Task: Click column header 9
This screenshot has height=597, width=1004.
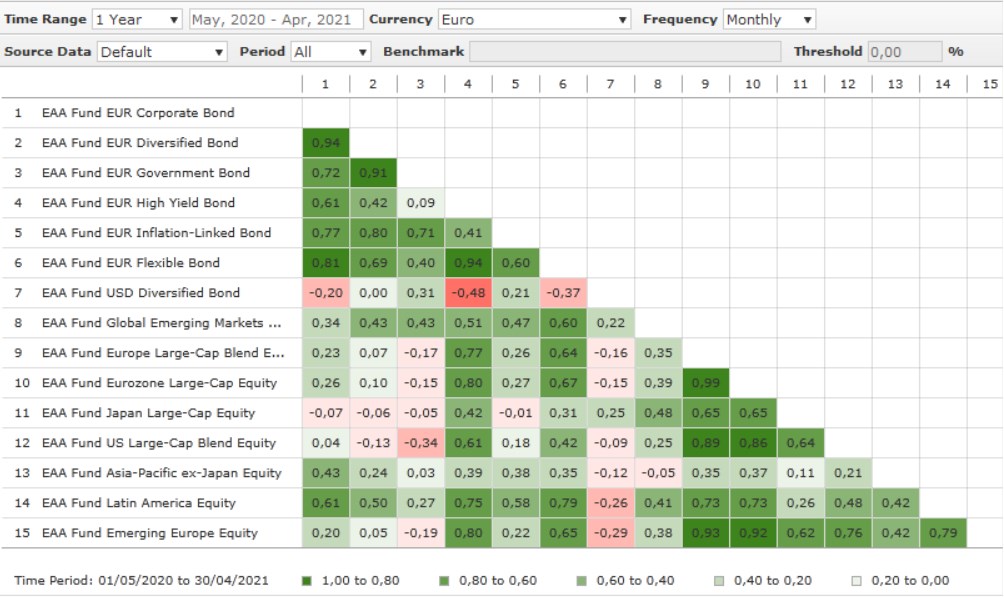Action: (x=705, y=85)
